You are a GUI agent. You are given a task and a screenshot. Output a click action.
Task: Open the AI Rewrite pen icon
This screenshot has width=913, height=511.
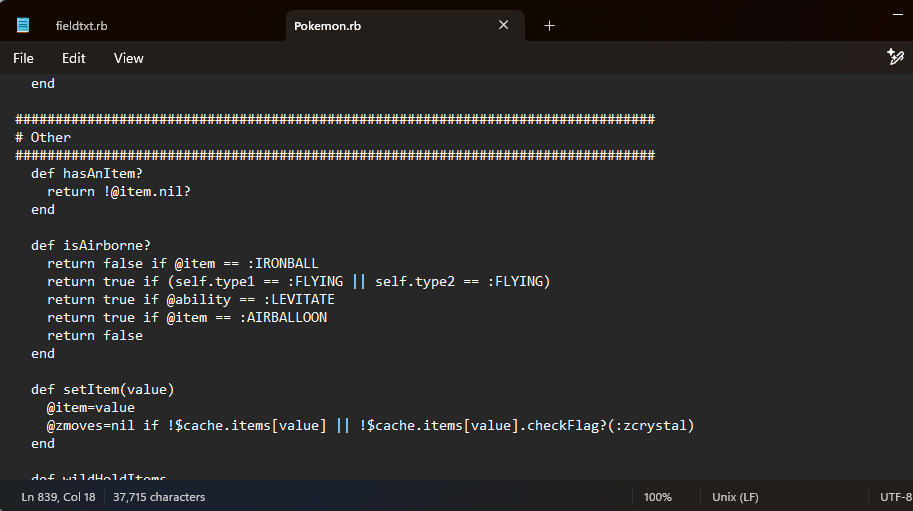coord(895,57)
